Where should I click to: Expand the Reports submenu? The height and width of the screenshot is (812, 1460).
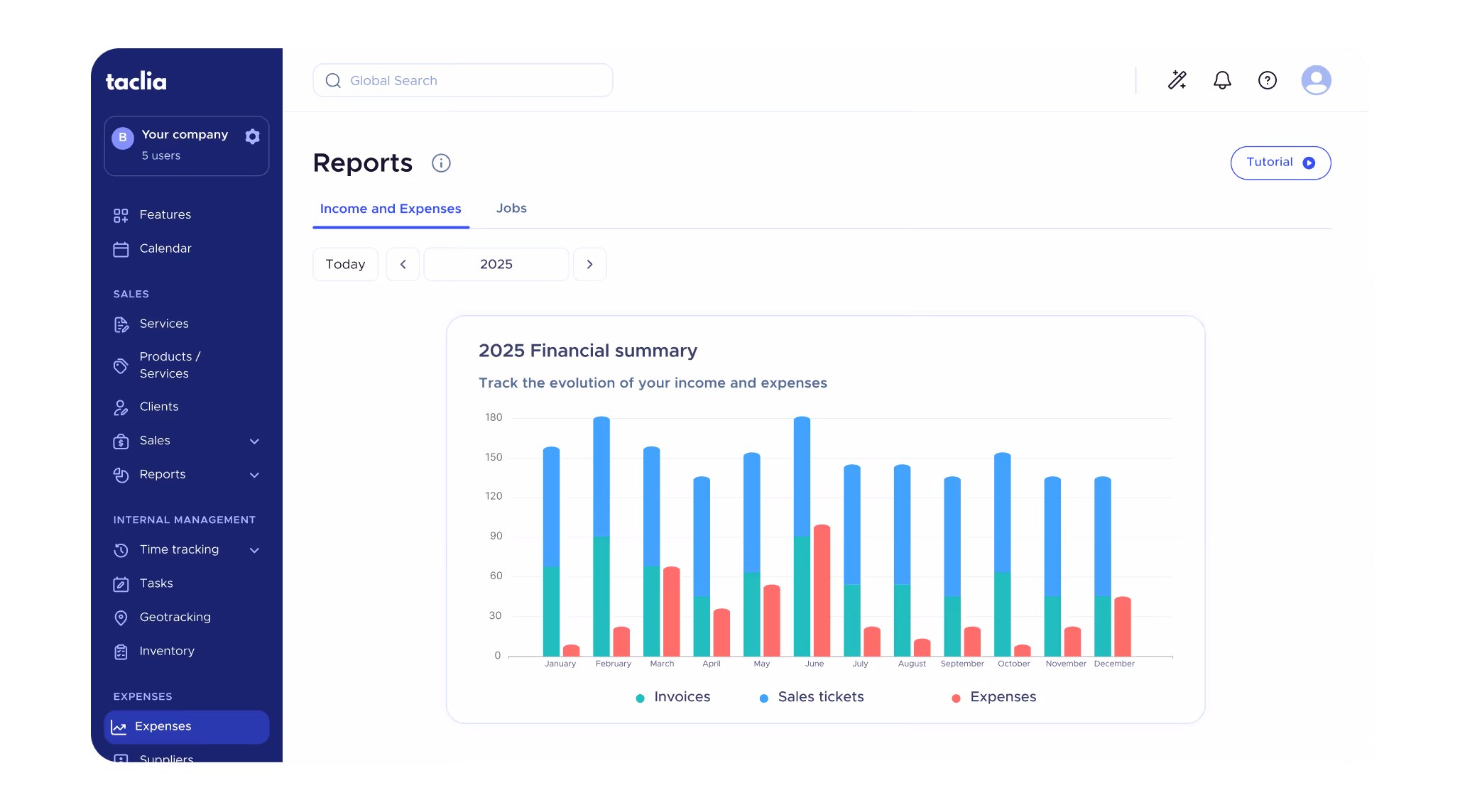click(254, 475)
